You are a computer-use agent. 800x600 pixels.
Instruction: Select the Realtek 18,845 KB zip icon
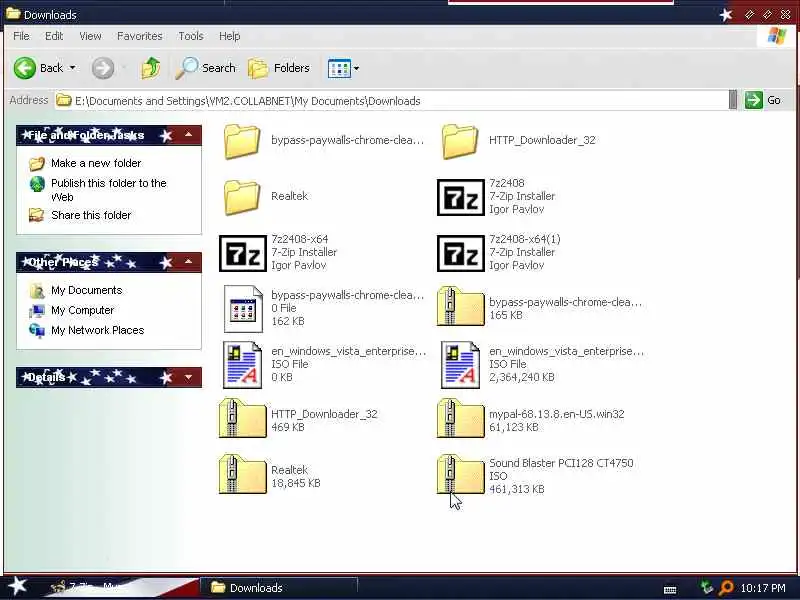pyautogui.click(x=243, y=474)
